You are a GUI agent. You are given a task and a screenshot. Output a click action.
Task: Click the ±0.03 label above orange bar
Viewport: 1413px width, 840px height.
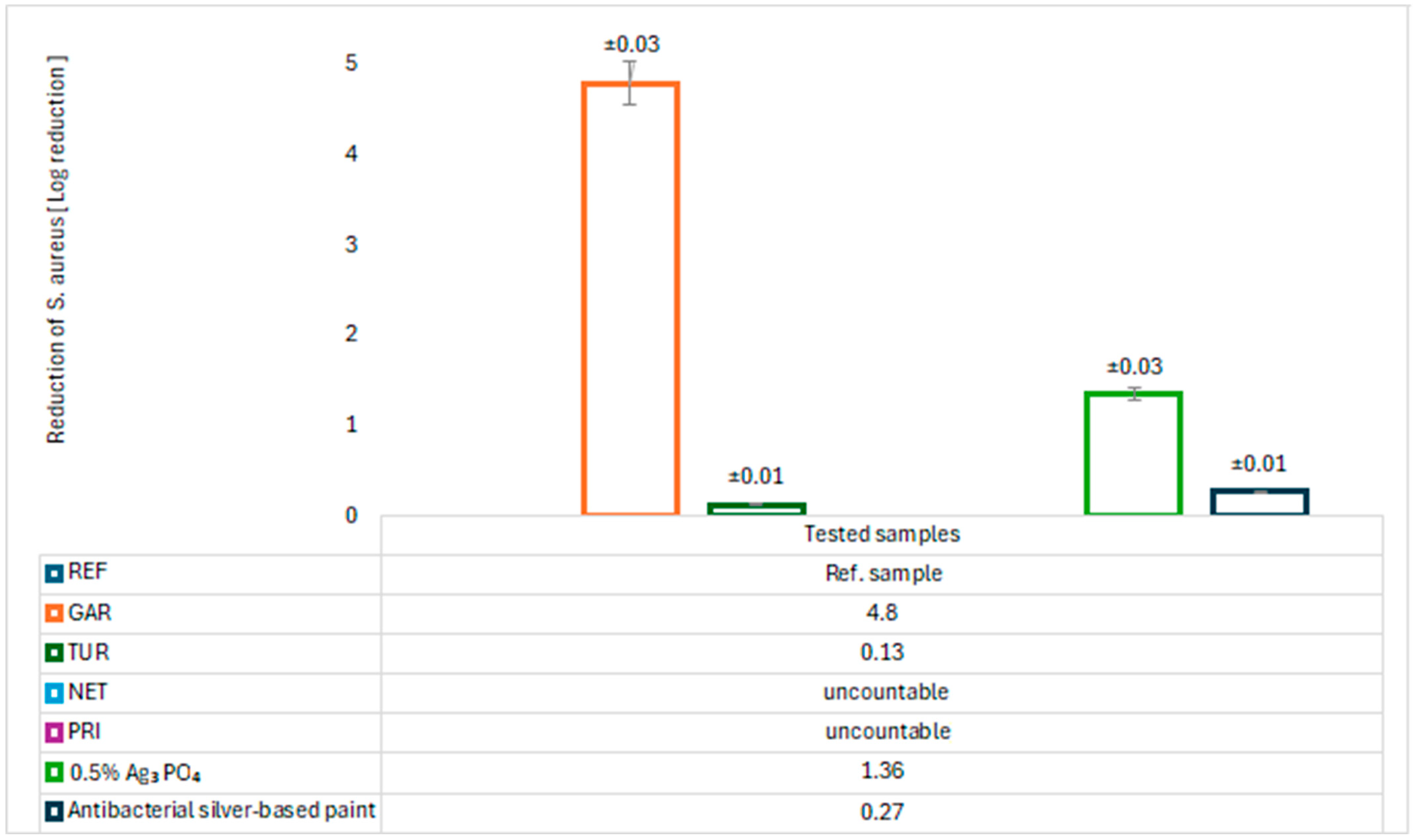point(632,44)
